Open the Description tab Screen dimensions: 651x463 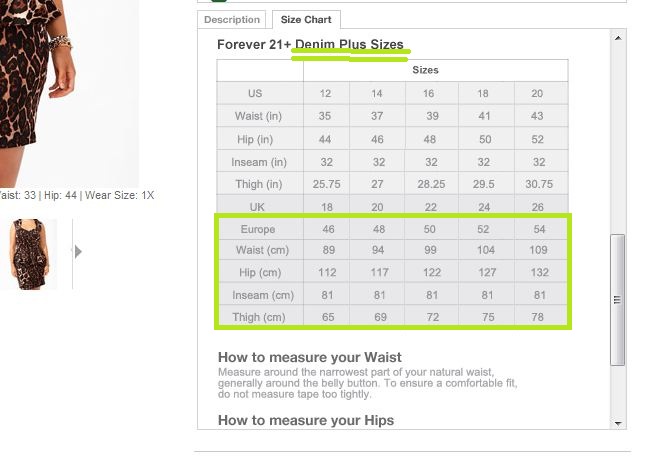231,20
